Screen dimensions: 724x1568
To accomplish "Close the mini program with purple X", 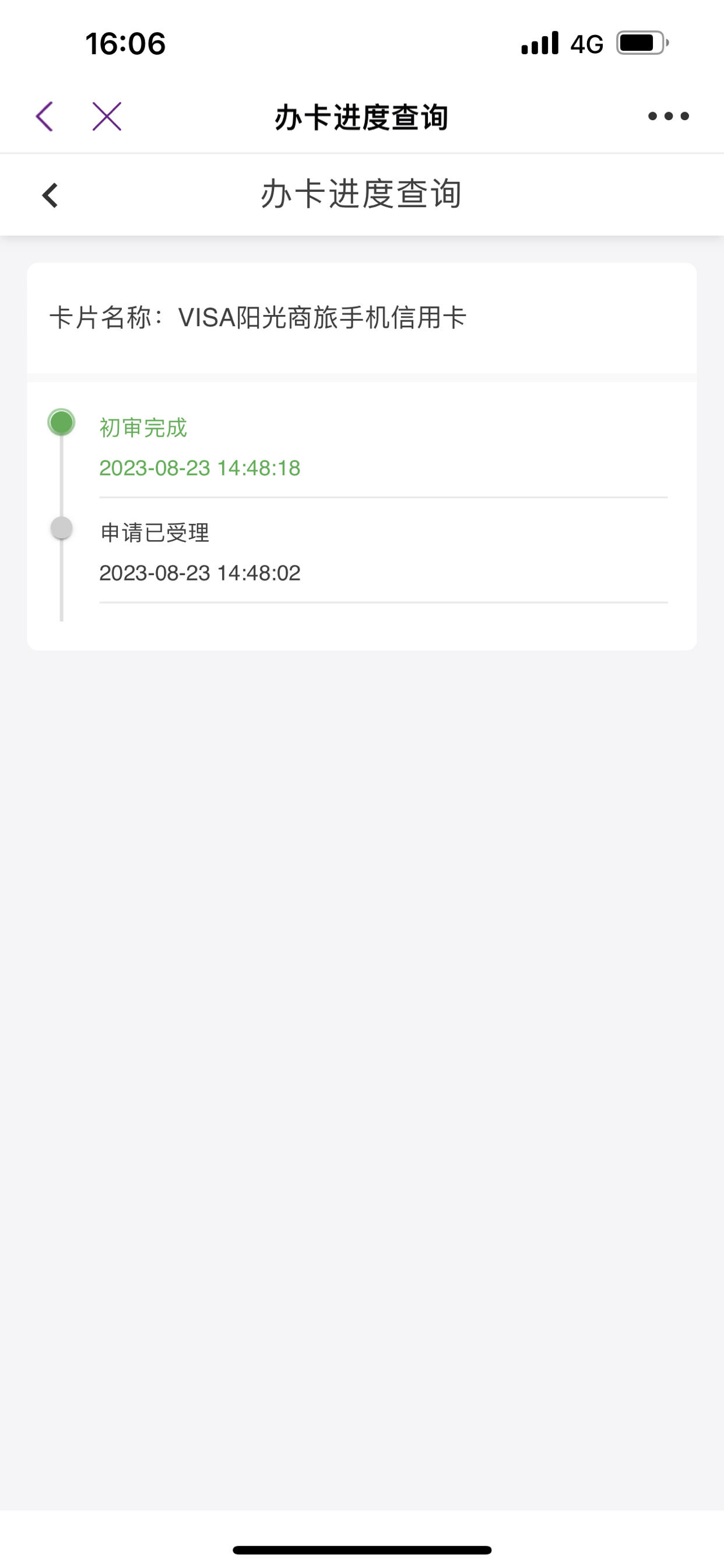I will pyautogui.click(x=107, y=116).
